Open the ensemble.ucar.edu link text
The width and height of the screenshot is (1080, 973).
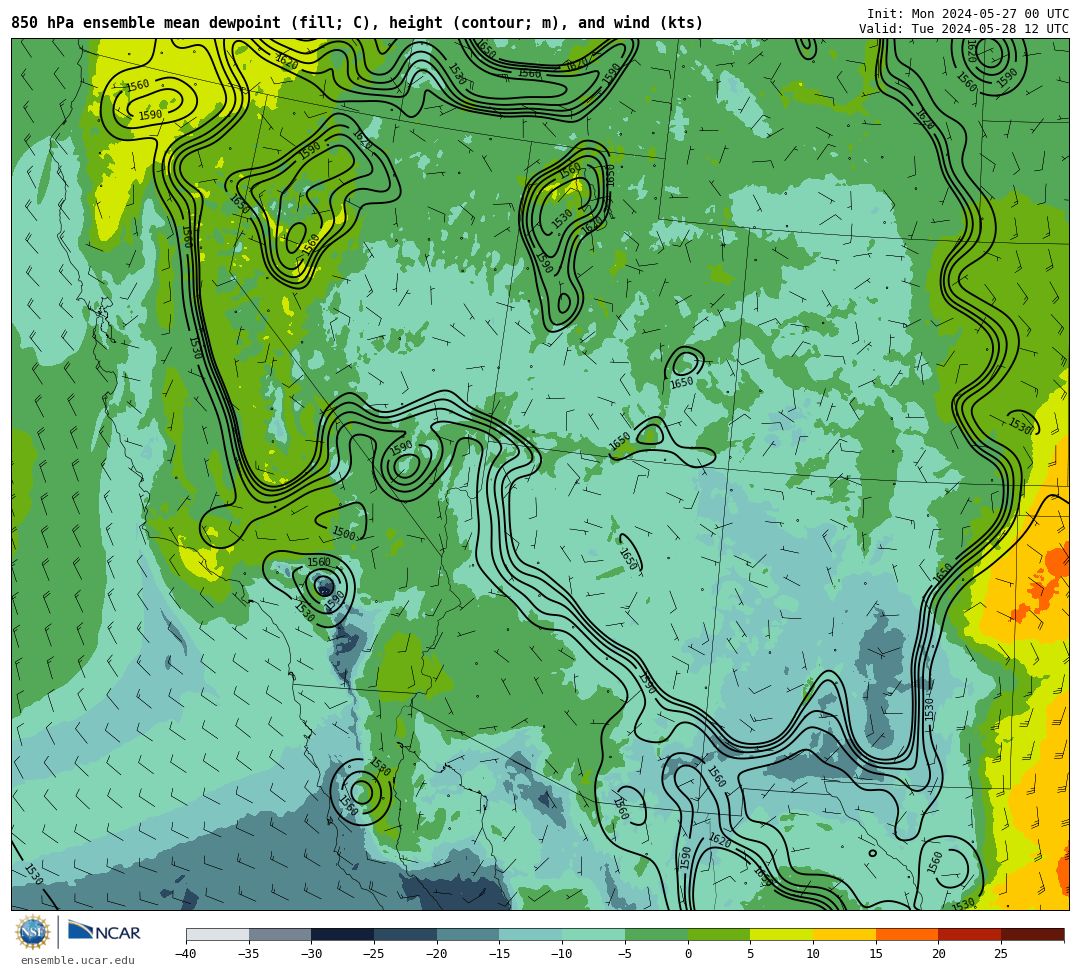77,960
